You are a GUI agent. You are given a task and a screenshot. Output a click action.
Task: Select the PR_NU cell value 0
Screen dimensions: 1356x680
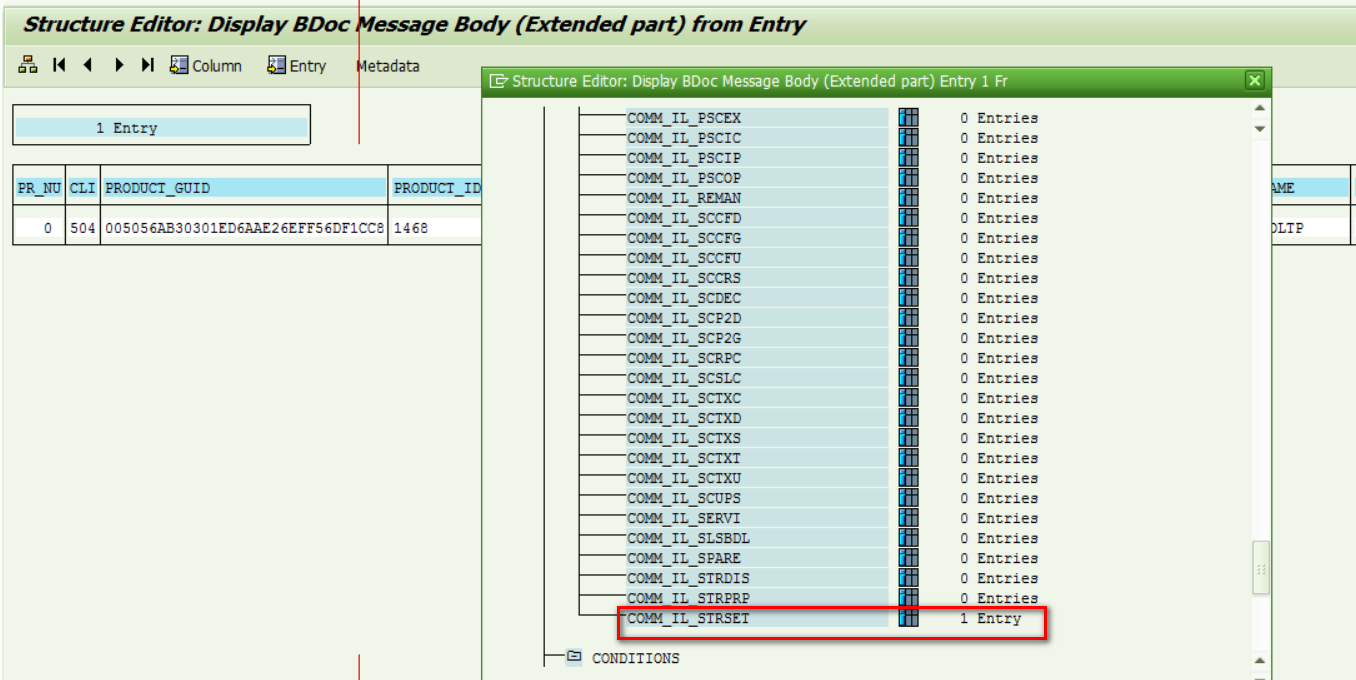[x=39, y=228]
